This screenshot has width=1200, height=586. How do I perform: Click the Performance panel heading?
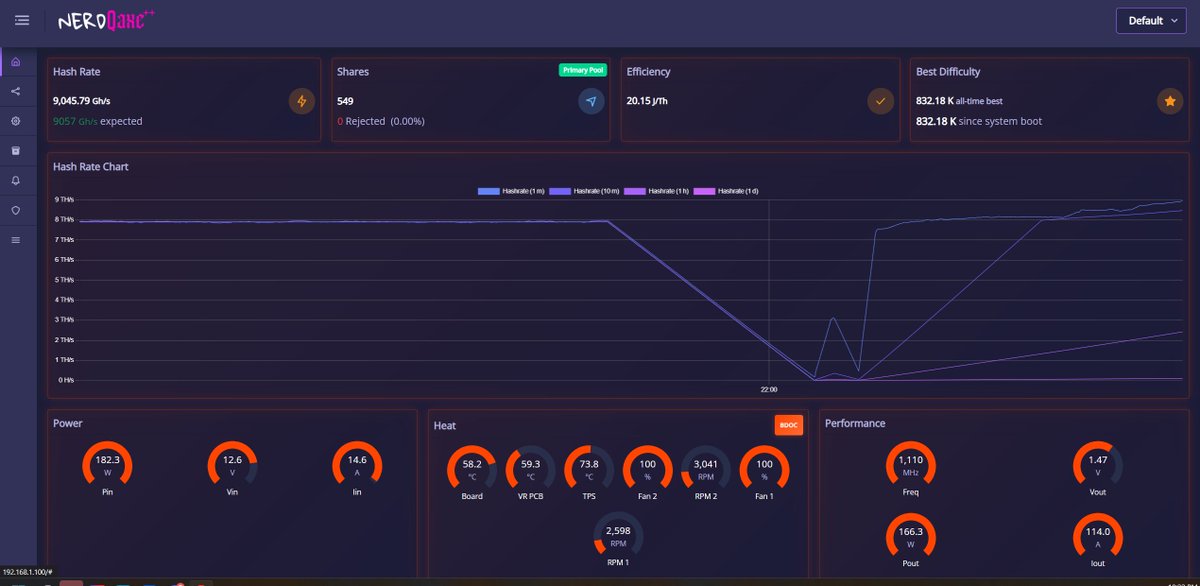(x=855, y=423)
